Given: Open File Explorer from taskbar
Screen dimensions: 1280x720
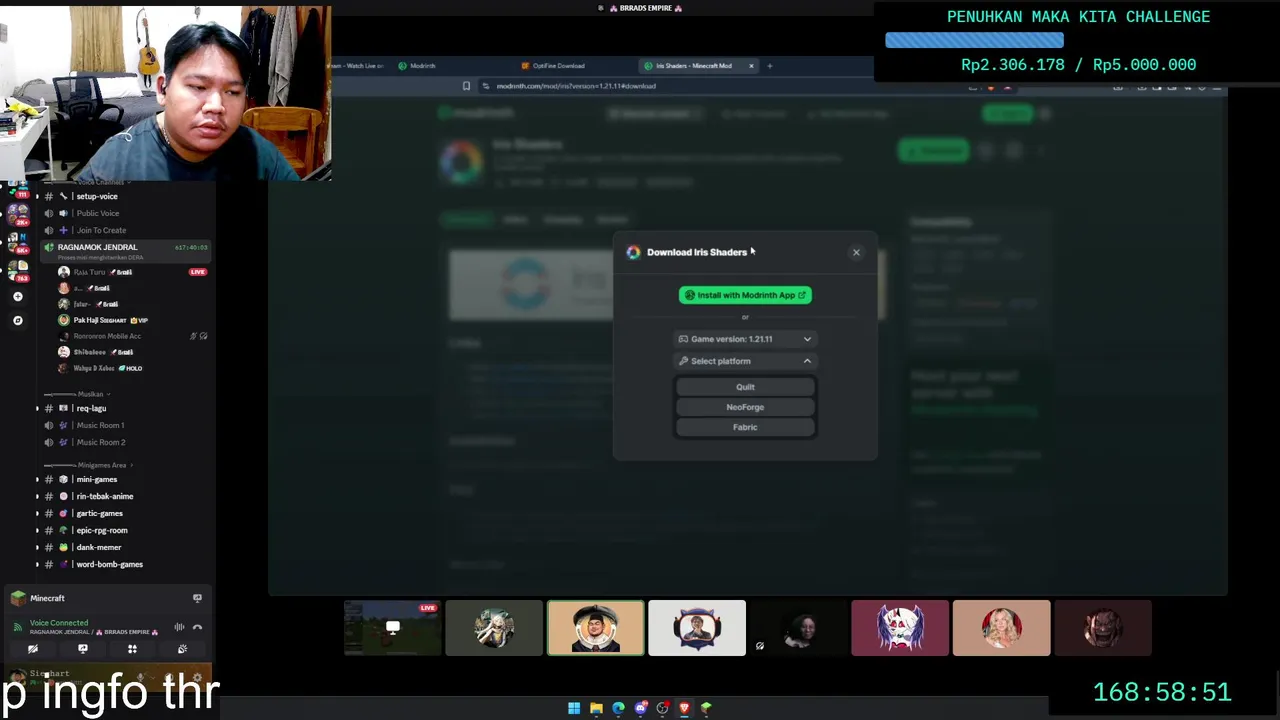Looking at the screenshot, I should click(596, 708).
